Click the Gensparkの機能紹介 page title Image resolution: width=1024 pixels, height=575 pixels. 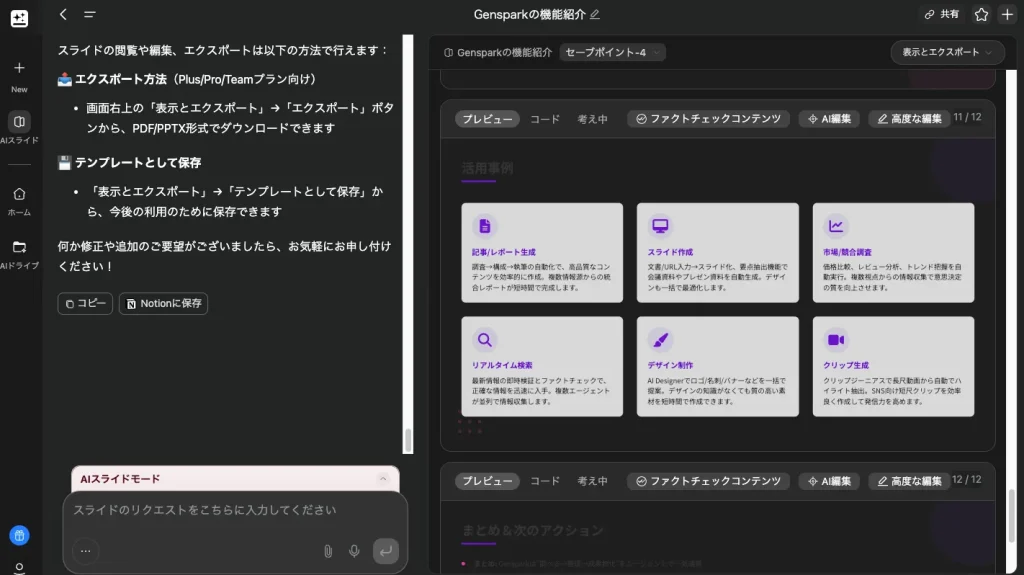(530, 14)
